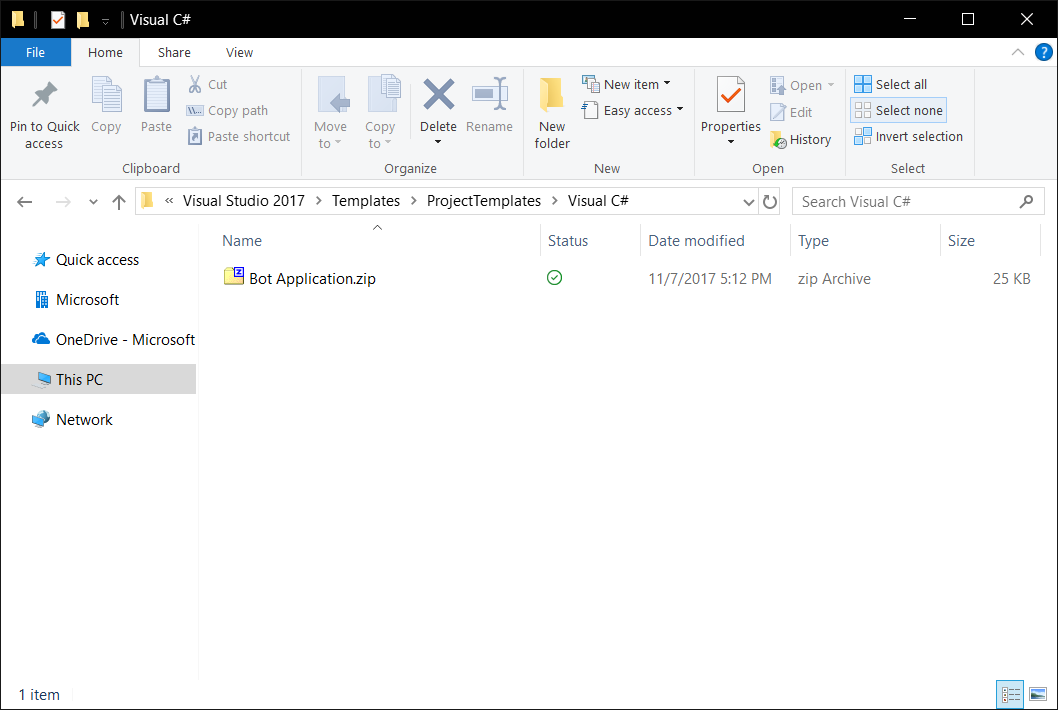Open Help via the question mark icon

[1043, 52]
